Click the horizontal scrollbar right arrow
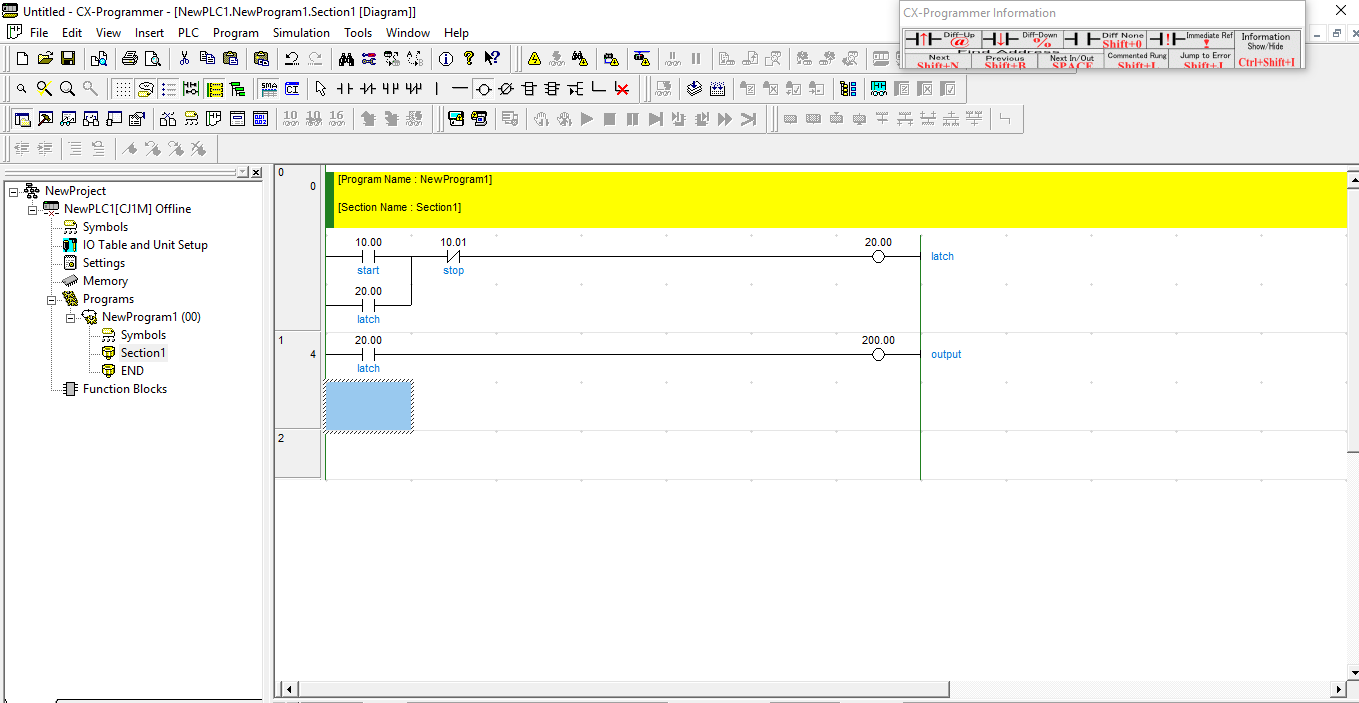 (x=1339, y=689)
